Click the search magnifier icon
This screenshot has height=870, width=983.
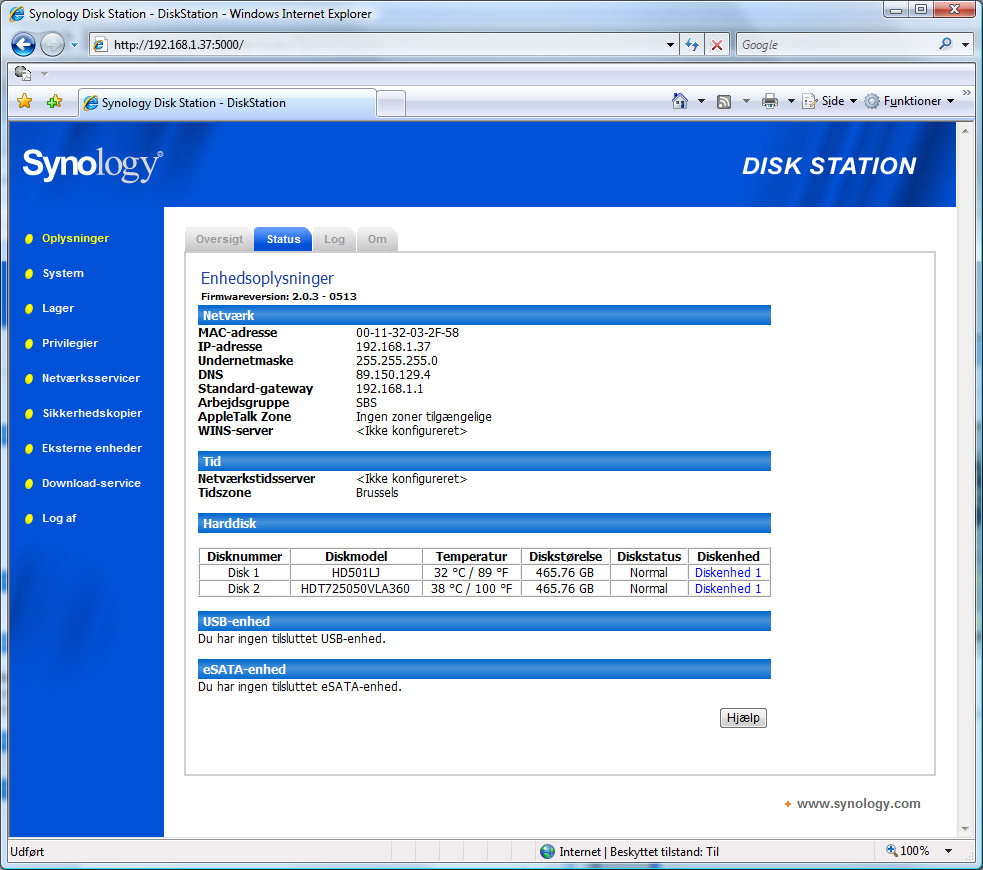(946, 45)
